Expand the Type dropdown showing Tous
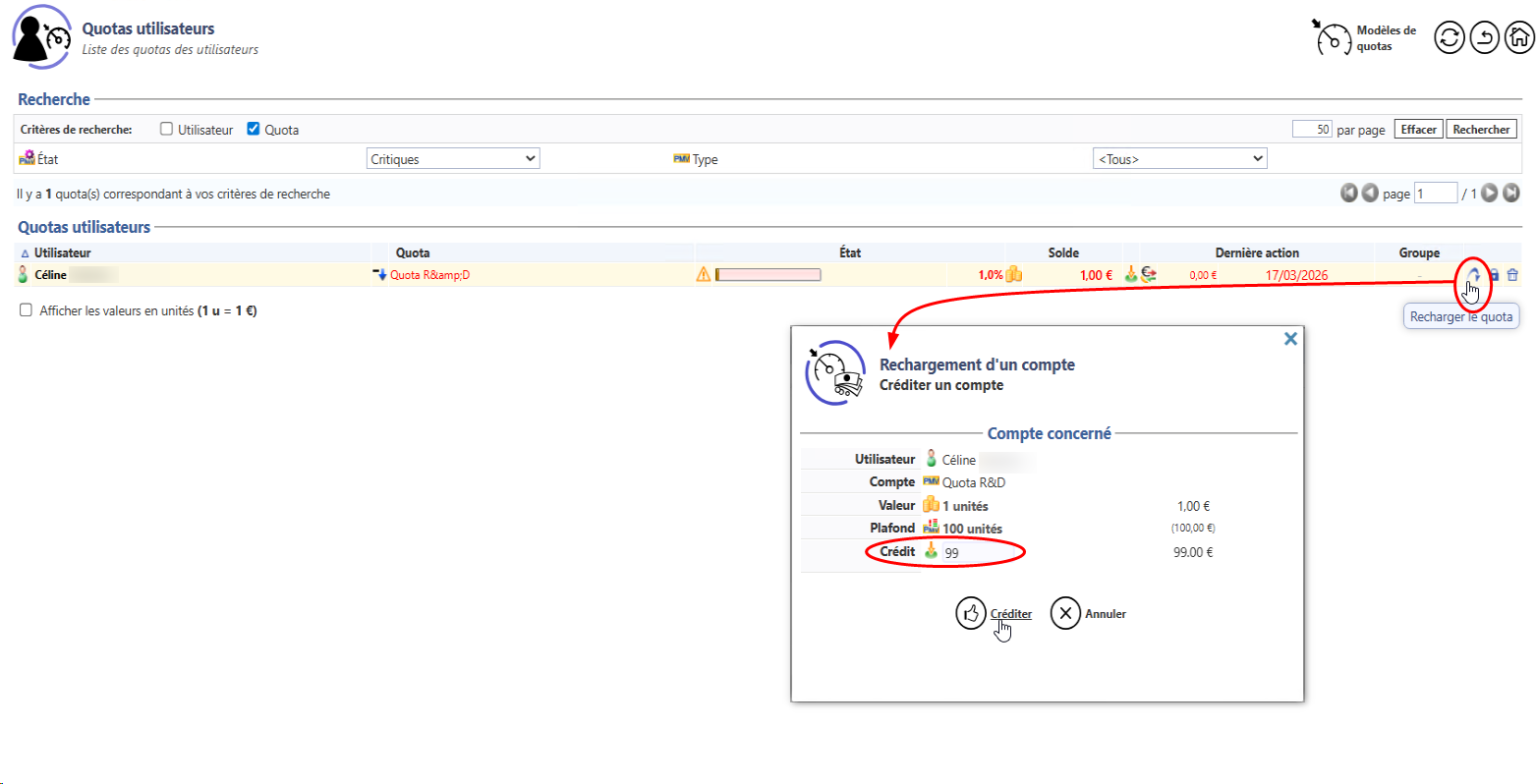Image resolution: width=1536 pixels, height=784 pixels. click(x=1179, y=159)
